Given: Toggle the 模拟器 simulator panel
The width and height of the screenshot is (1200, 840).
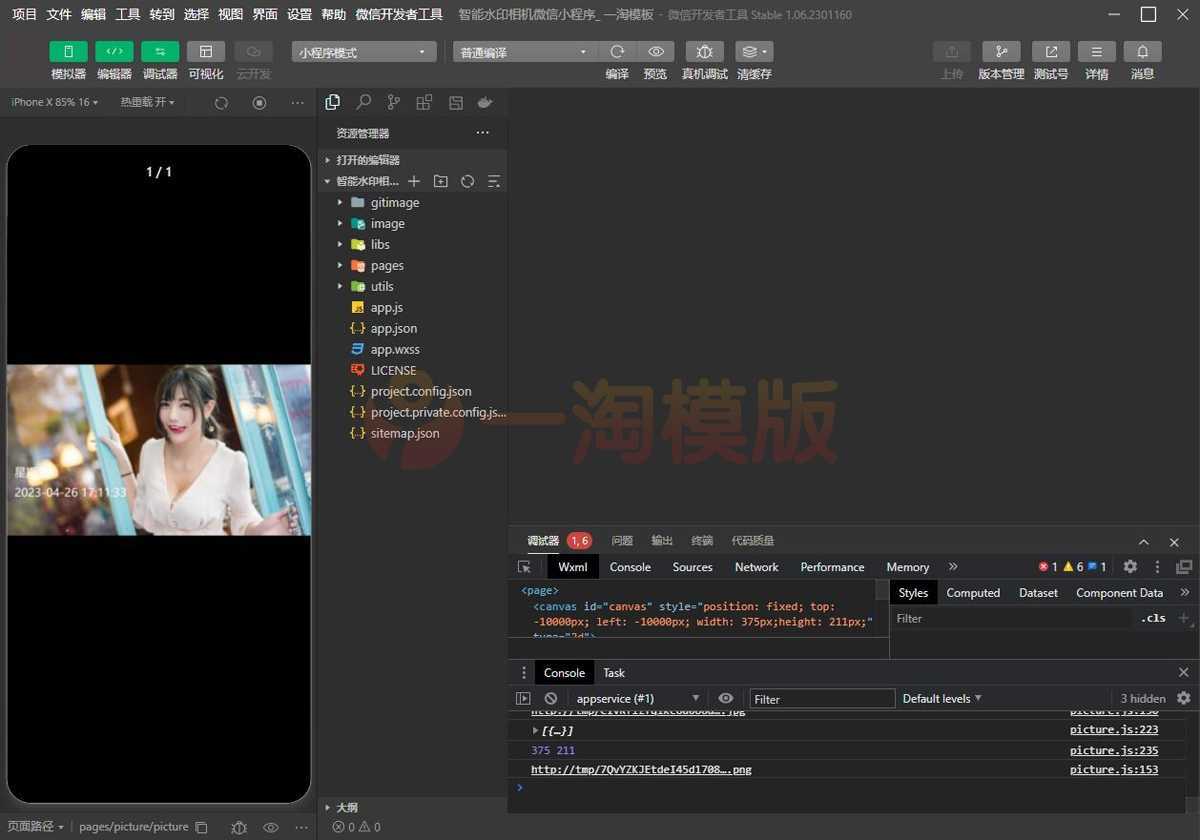Looking at the screenshot, I should click(68, 52).
